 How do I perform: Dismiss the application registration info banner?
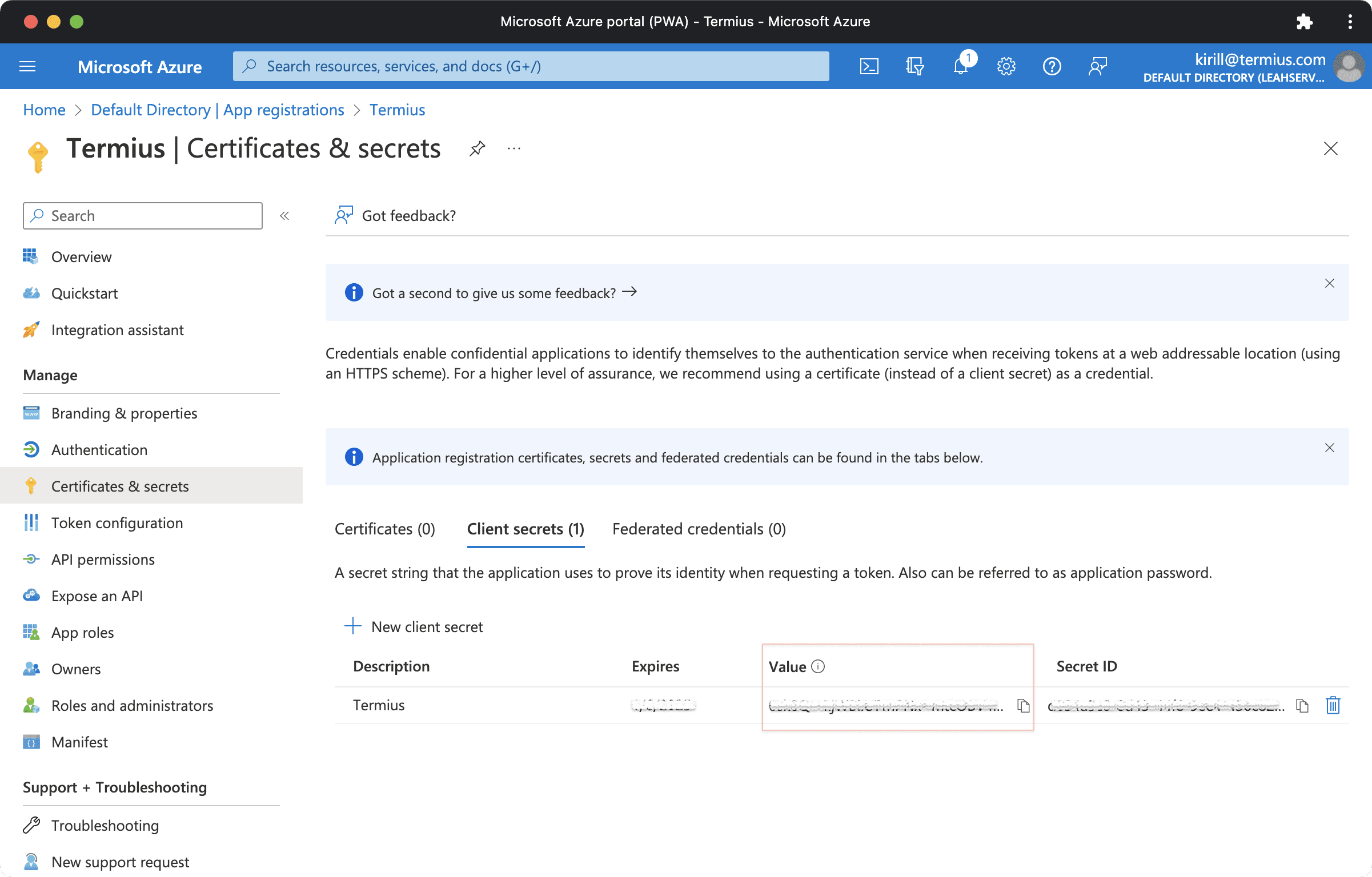[1330, 448]
